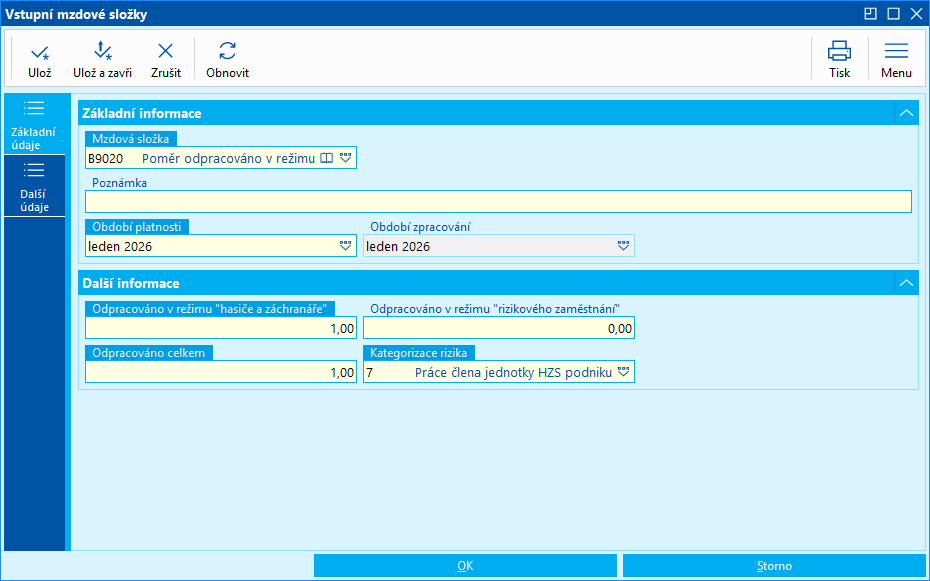Confirm with the OK button
The width and height of the screenshot is (930, 581).
coord(465,566)
